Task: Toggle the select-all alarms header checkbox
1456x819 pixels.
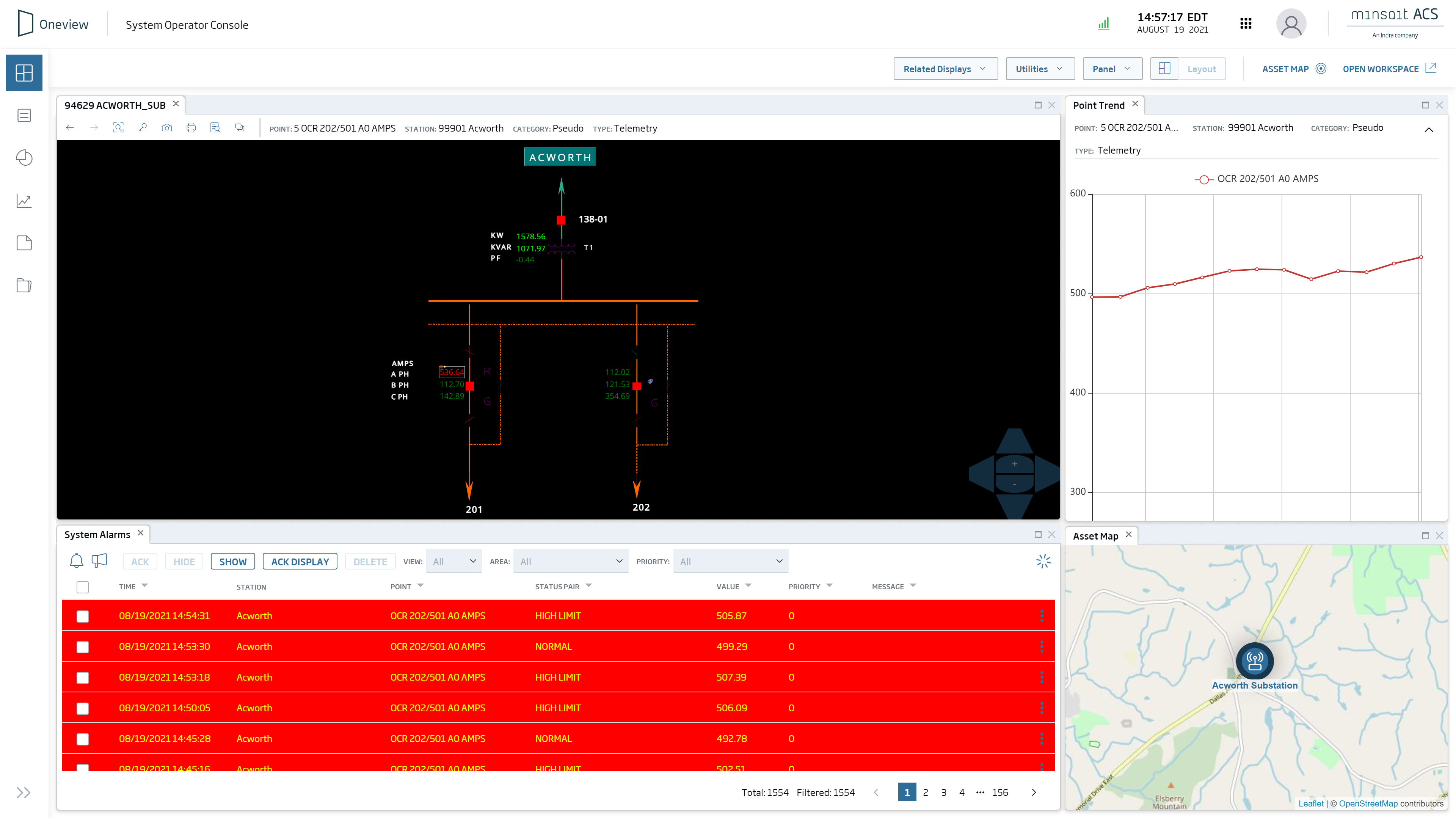Action: point(83,587)
